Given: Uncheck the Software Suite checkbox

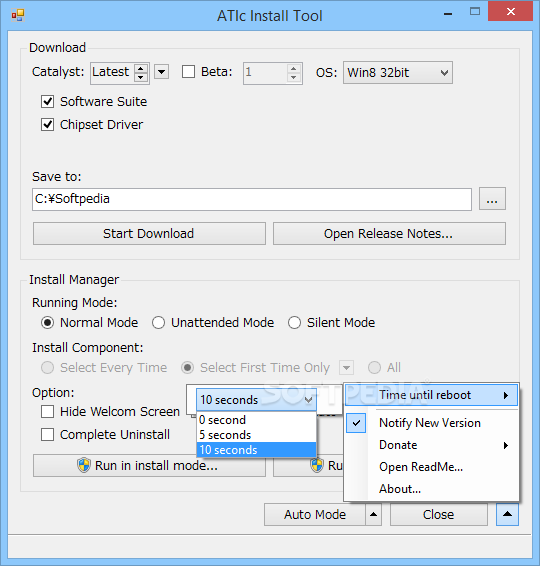Looking at the screenshot, I should 47,102.
